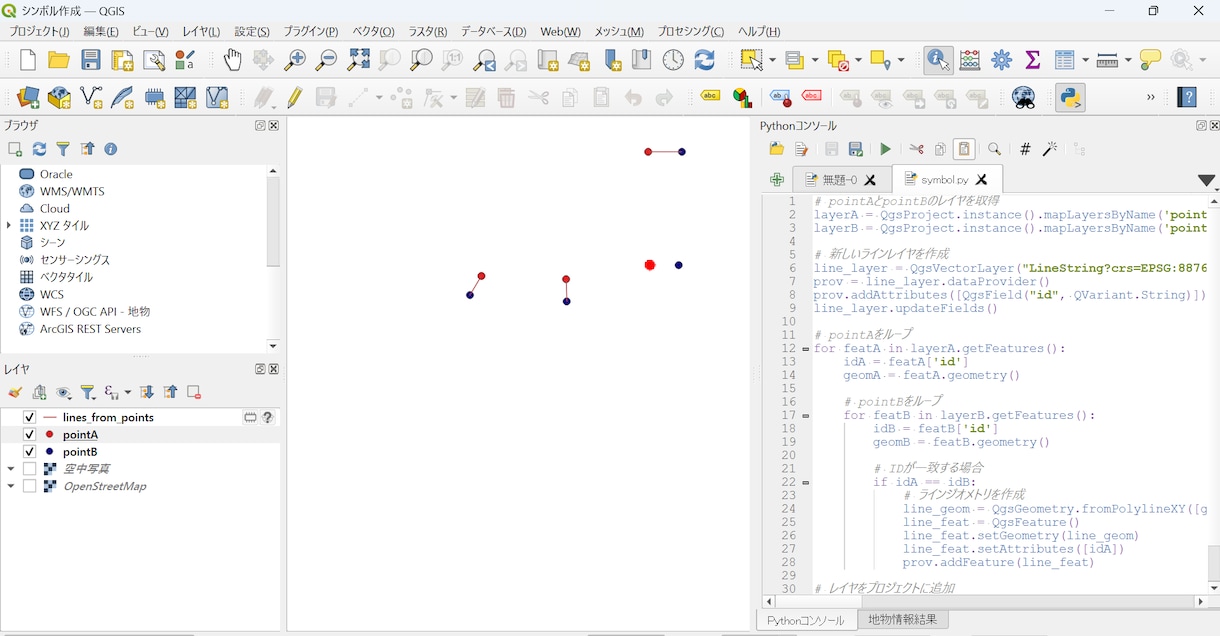Viewport: 1220px width, 636px height.
Task: Enable the 空中写真 layer checkbox
Action: (29, 469)
